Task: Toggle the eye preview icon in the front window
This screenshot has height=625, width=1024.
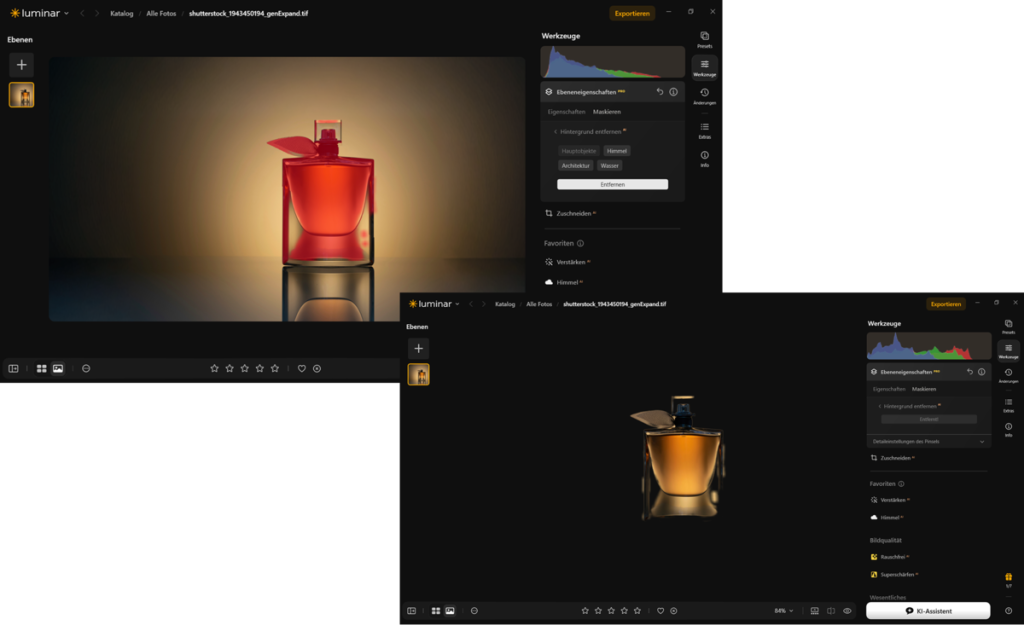Action: point(847,611)
